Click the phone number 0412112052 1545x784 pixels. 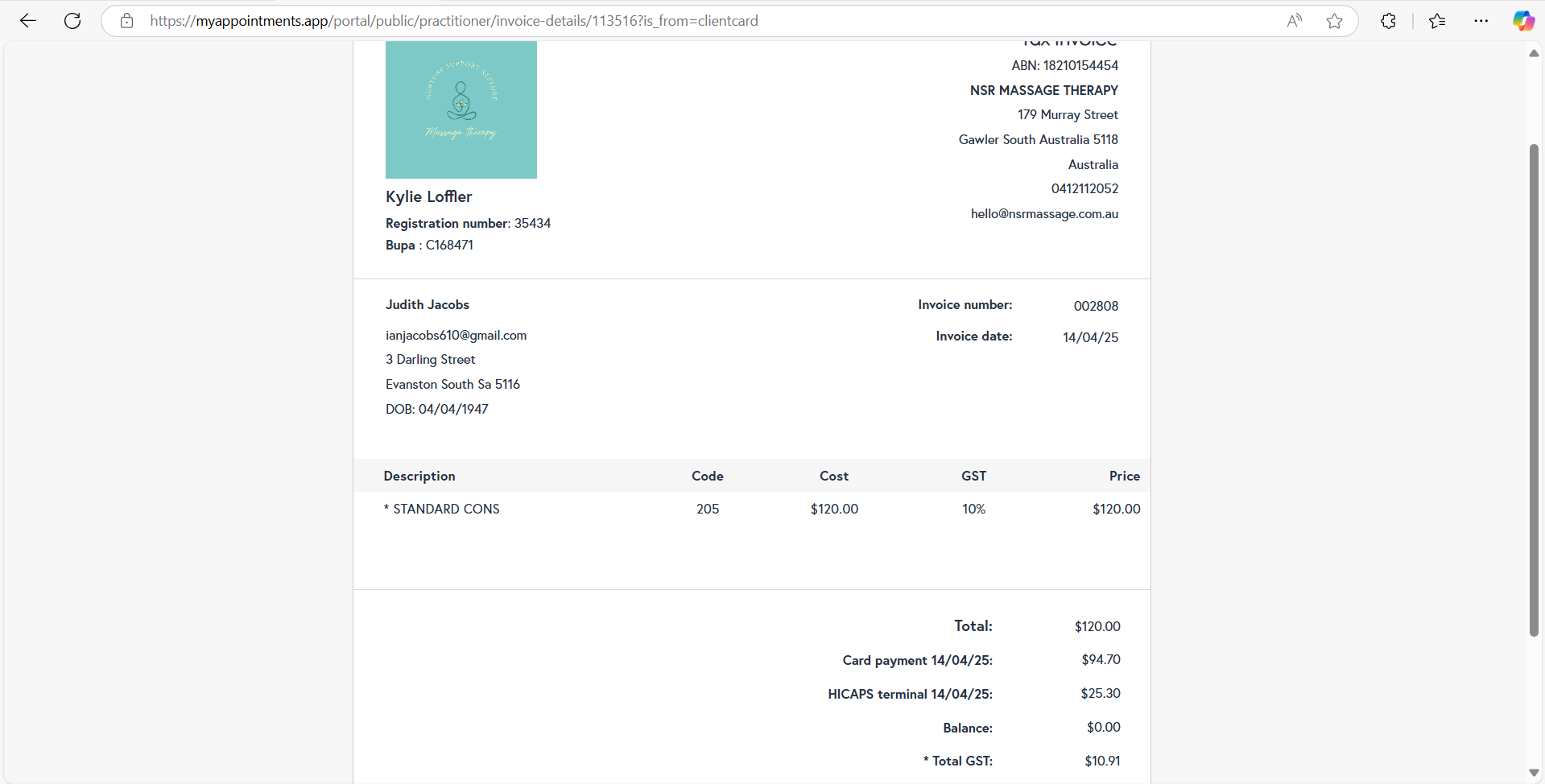[x=1084, y=189]
